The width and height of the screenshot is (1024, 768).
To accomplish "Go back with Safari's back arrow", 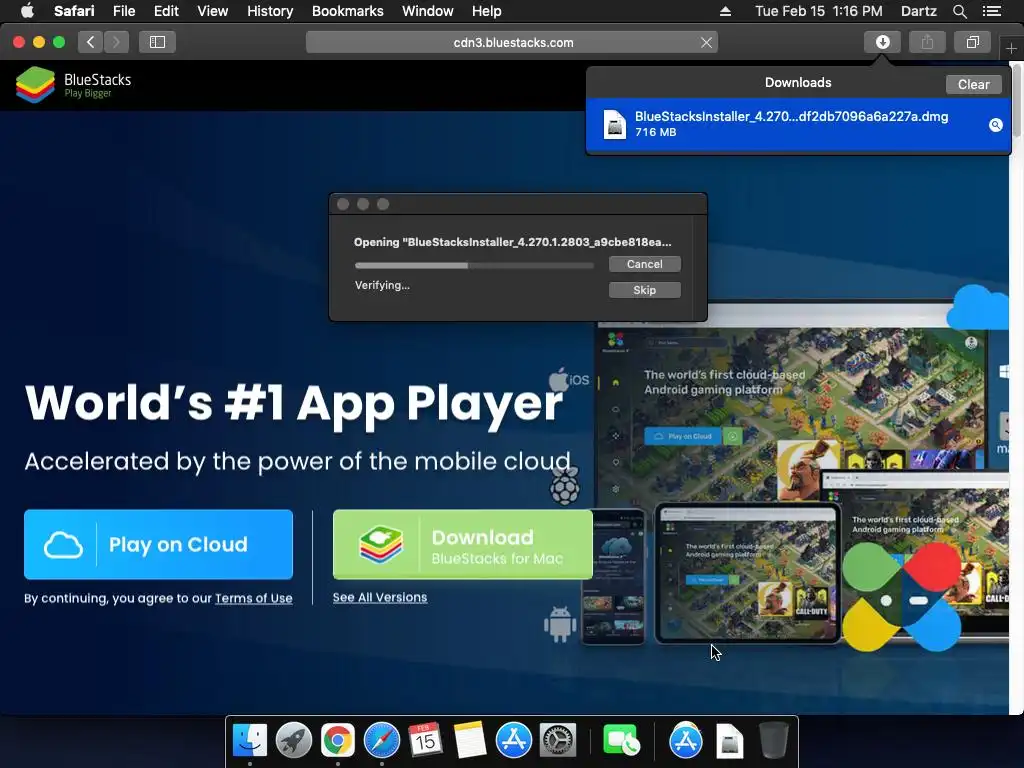I will [x=91, y=42].
